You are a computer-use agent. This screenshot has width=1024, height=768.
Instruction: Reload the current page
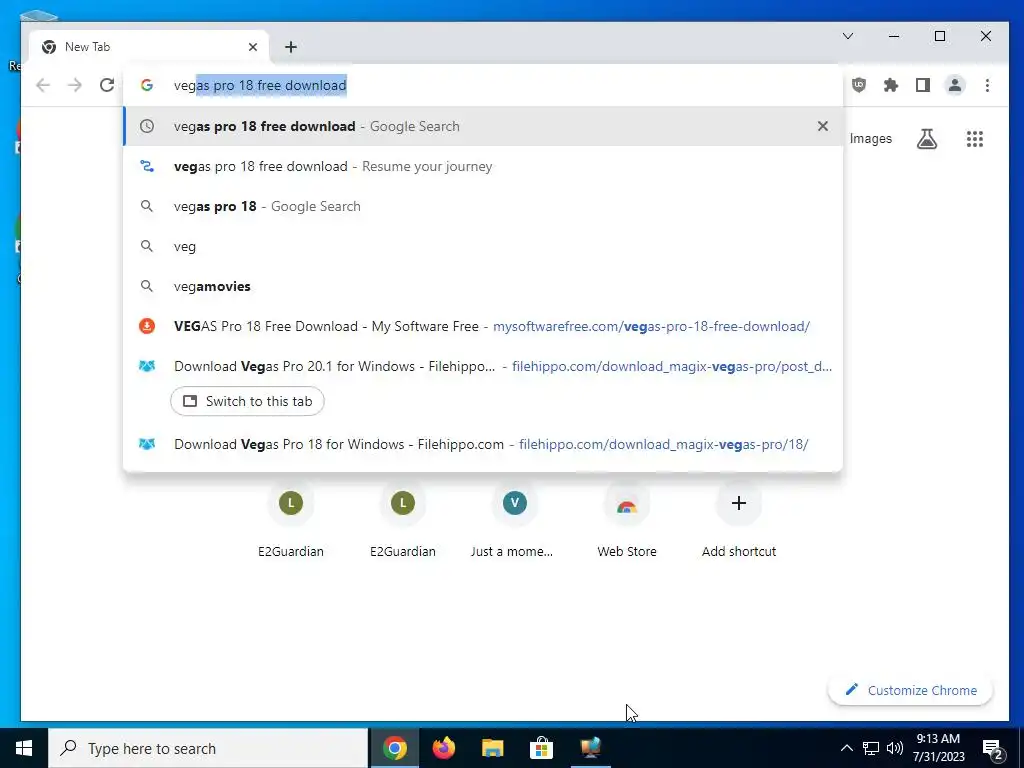pos(107,85)
